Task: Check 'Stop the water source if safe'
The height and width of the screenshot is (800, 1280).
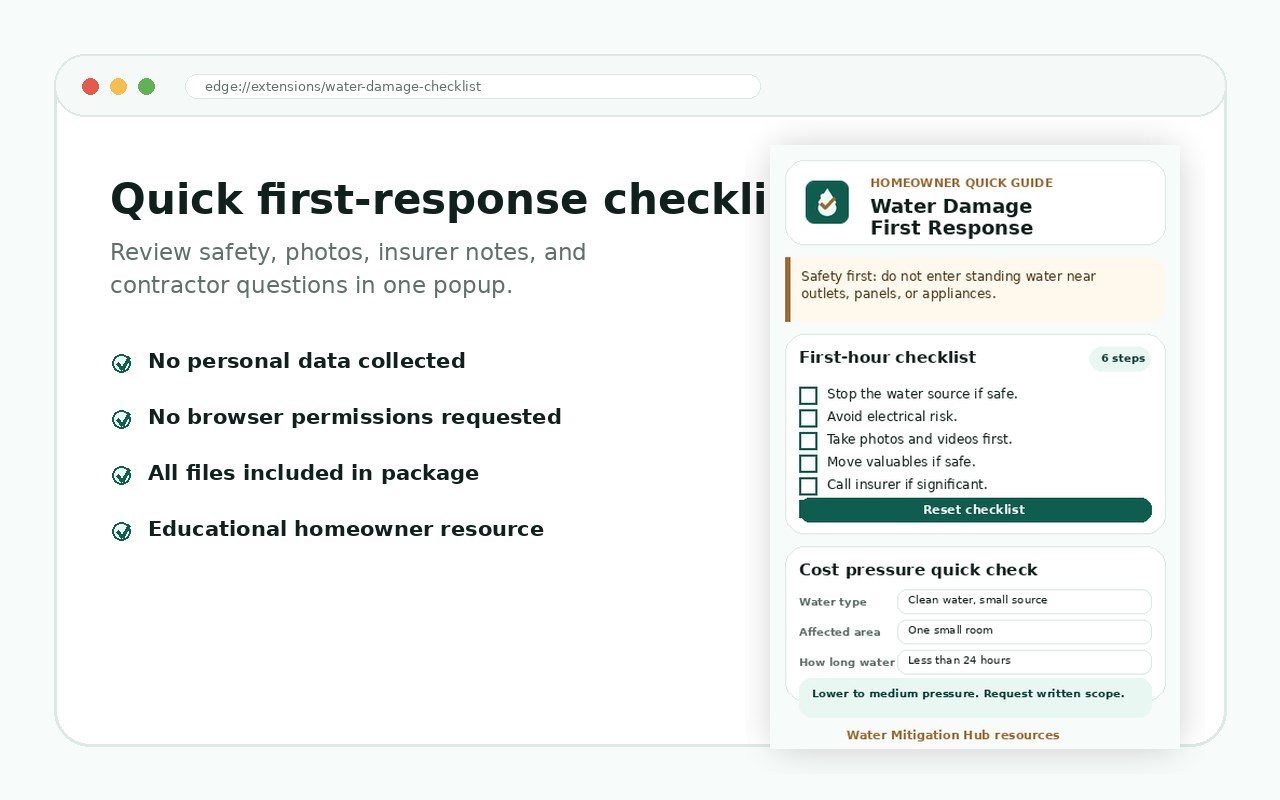Action: [x=808, y=395]
